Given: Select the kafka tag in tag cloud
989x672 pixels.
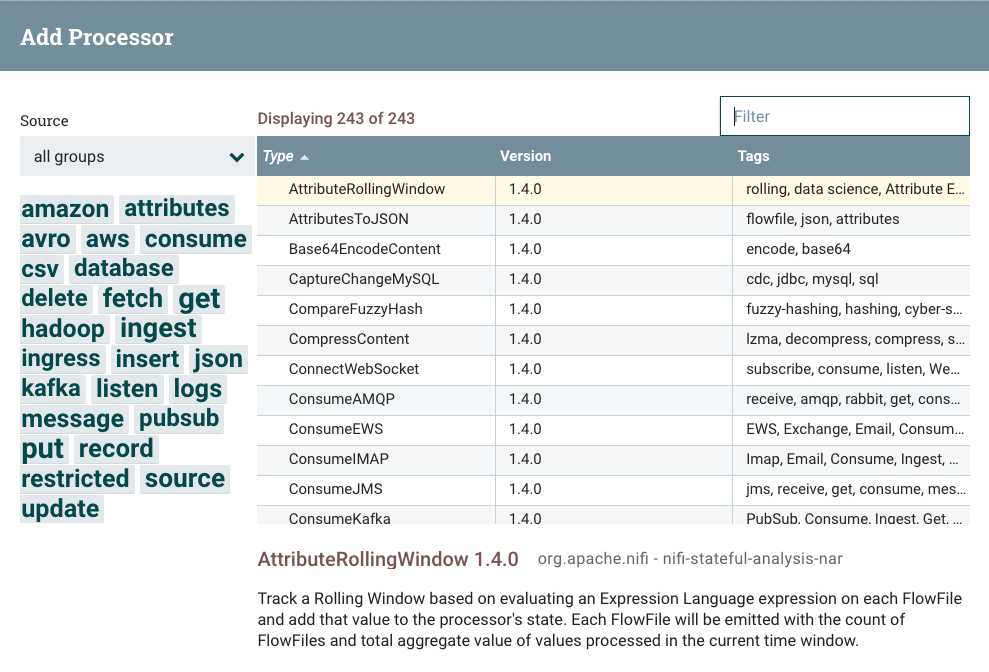Looking at the screenshot, I should 51,389.
